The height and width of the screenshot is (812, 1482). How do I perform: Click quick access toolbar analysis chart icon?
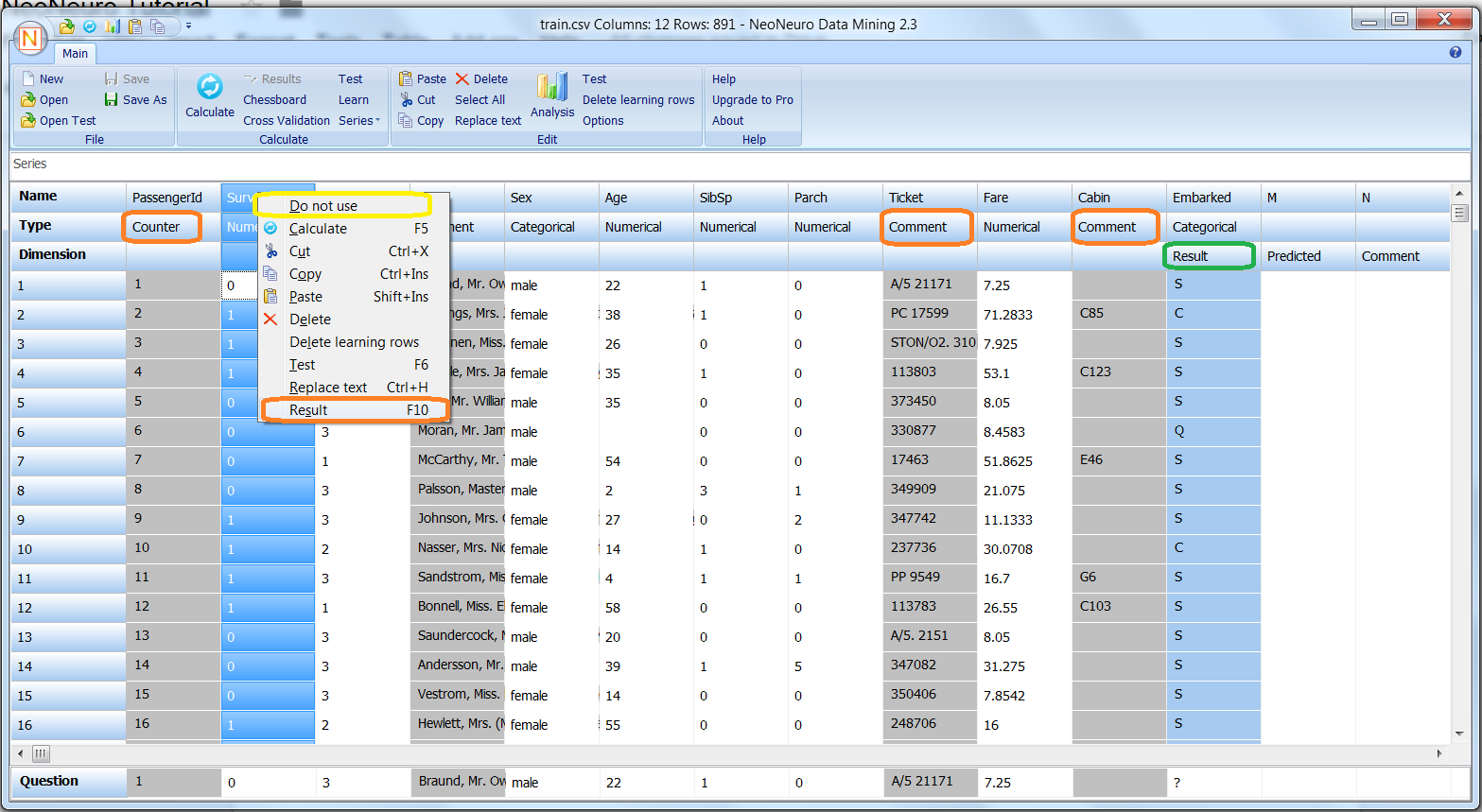112,26
